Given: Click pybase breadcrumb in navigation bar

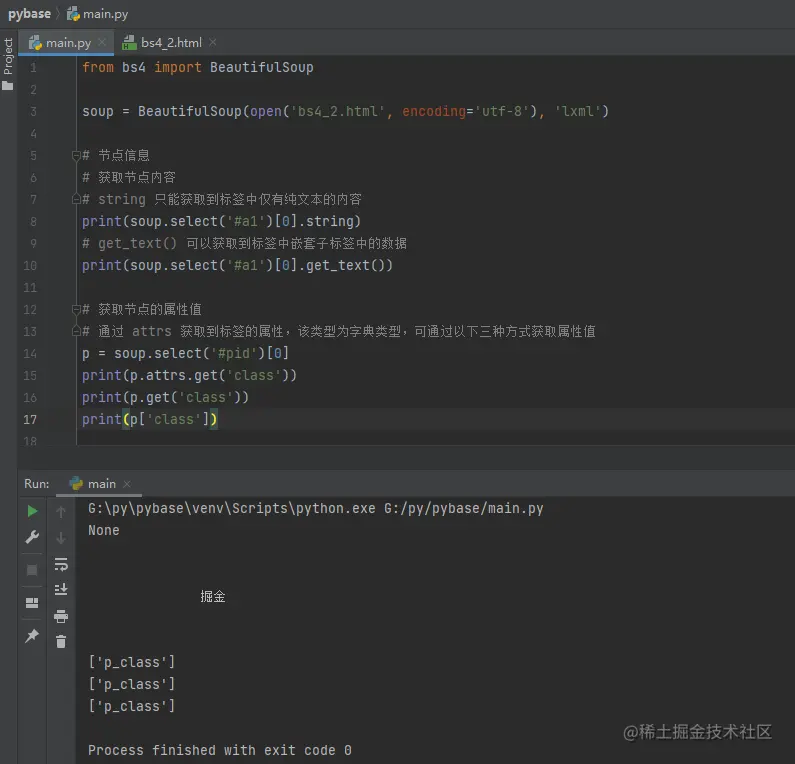Looking at the screenshot, I should (29, 14).
